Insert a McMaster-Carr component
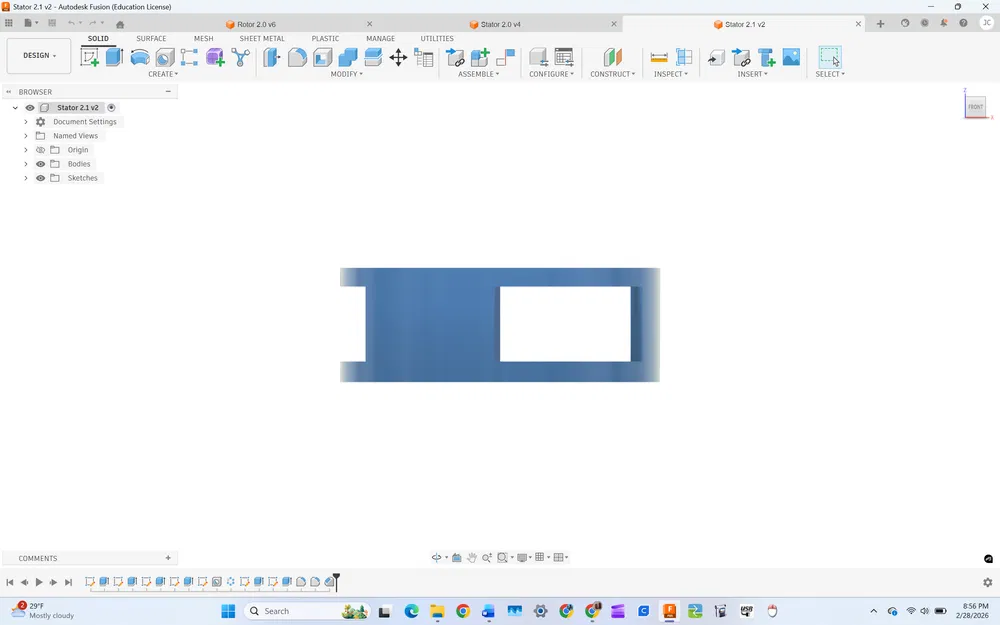The image size is (1000, 625). 767,57
